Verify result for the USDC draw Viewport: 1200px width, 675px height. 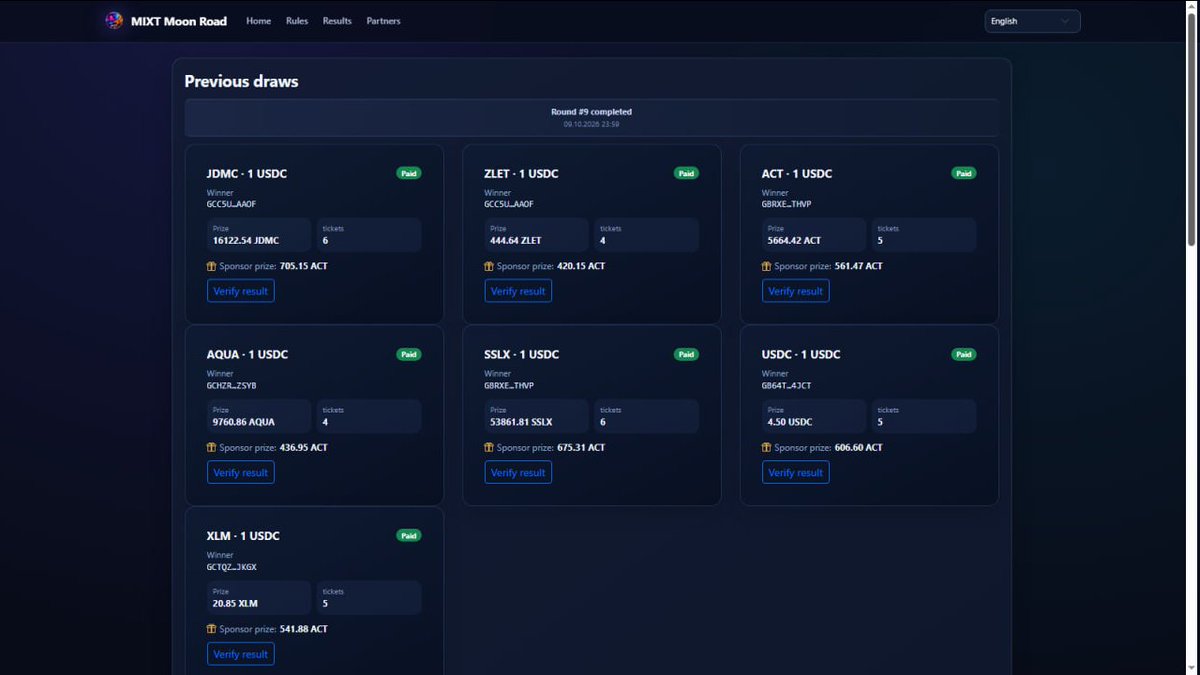click(795, 472)
